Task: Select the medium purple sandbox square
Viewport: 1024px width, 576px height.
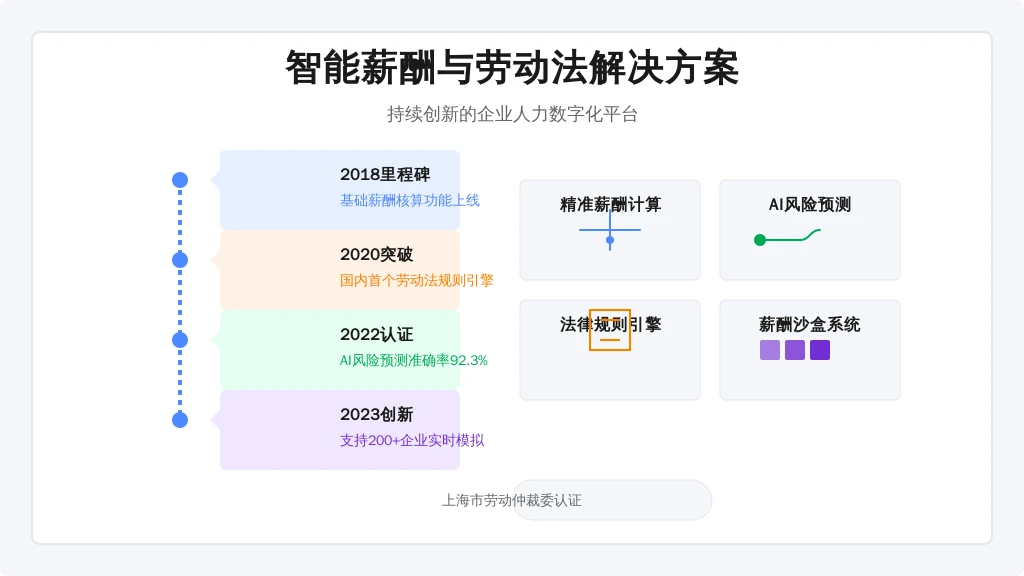Action: pos(795,350)
